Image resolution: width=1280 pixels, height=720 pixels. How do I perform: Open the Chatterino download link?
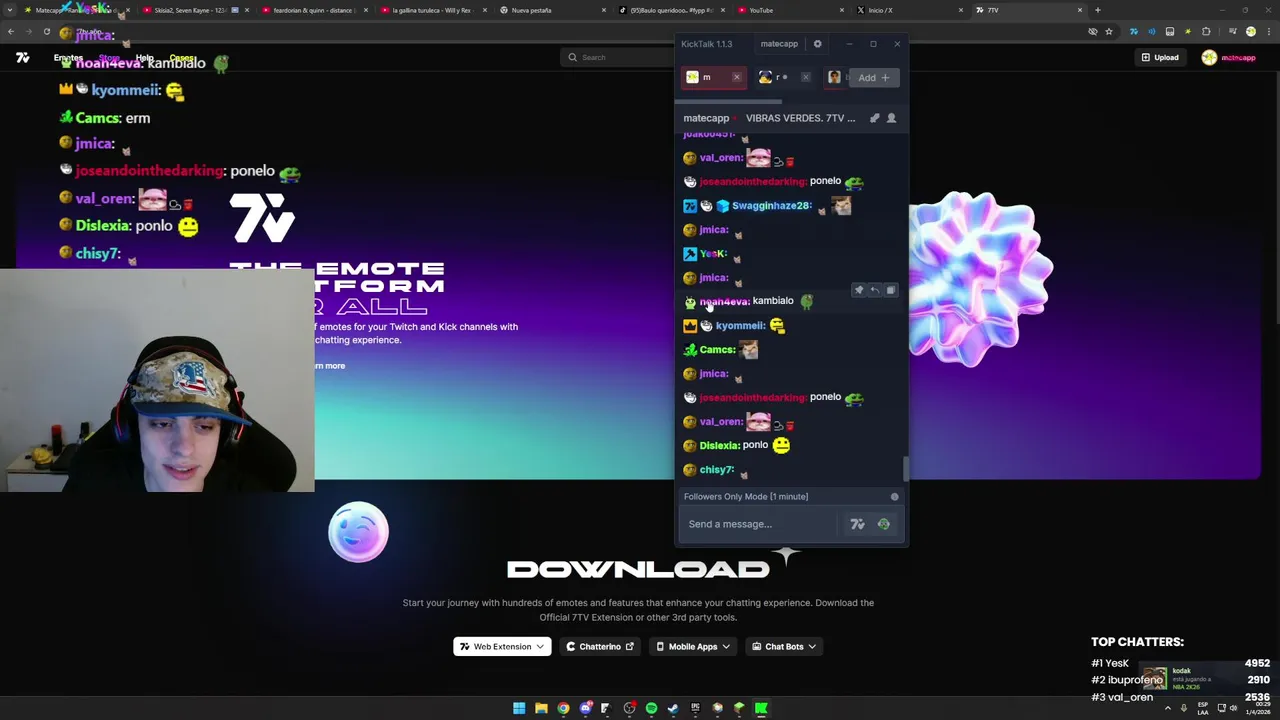click(600, 647)
